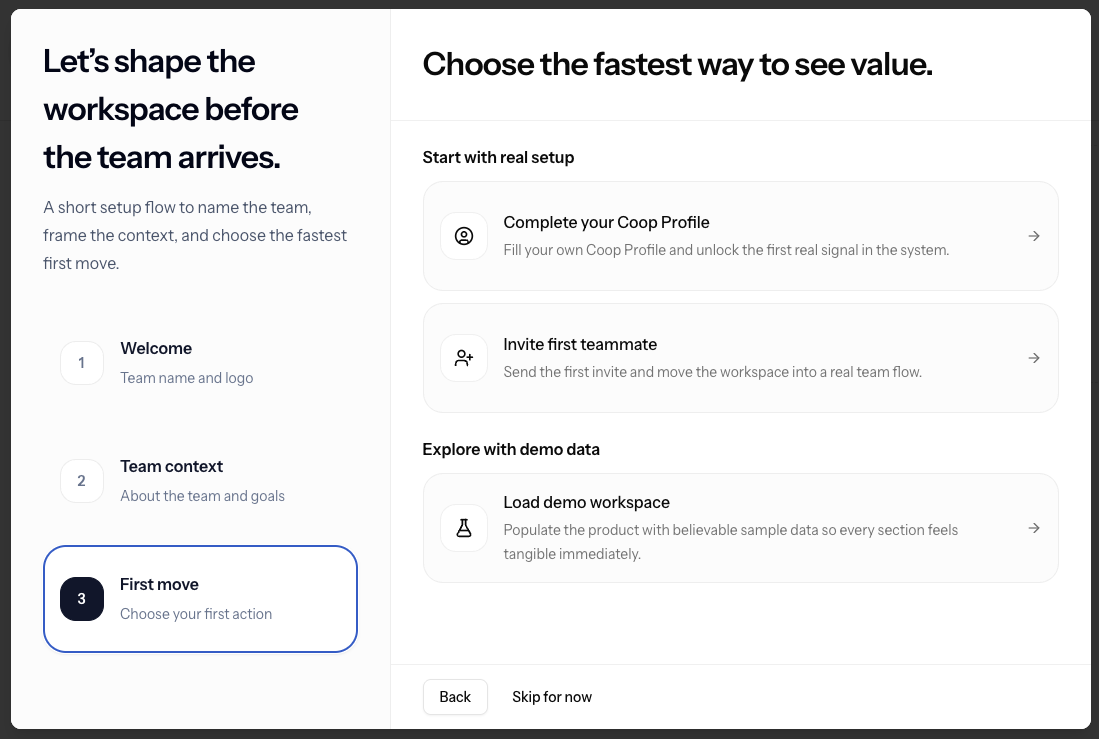Click the Coop Profile circular avatar icon

coord(464,236)
